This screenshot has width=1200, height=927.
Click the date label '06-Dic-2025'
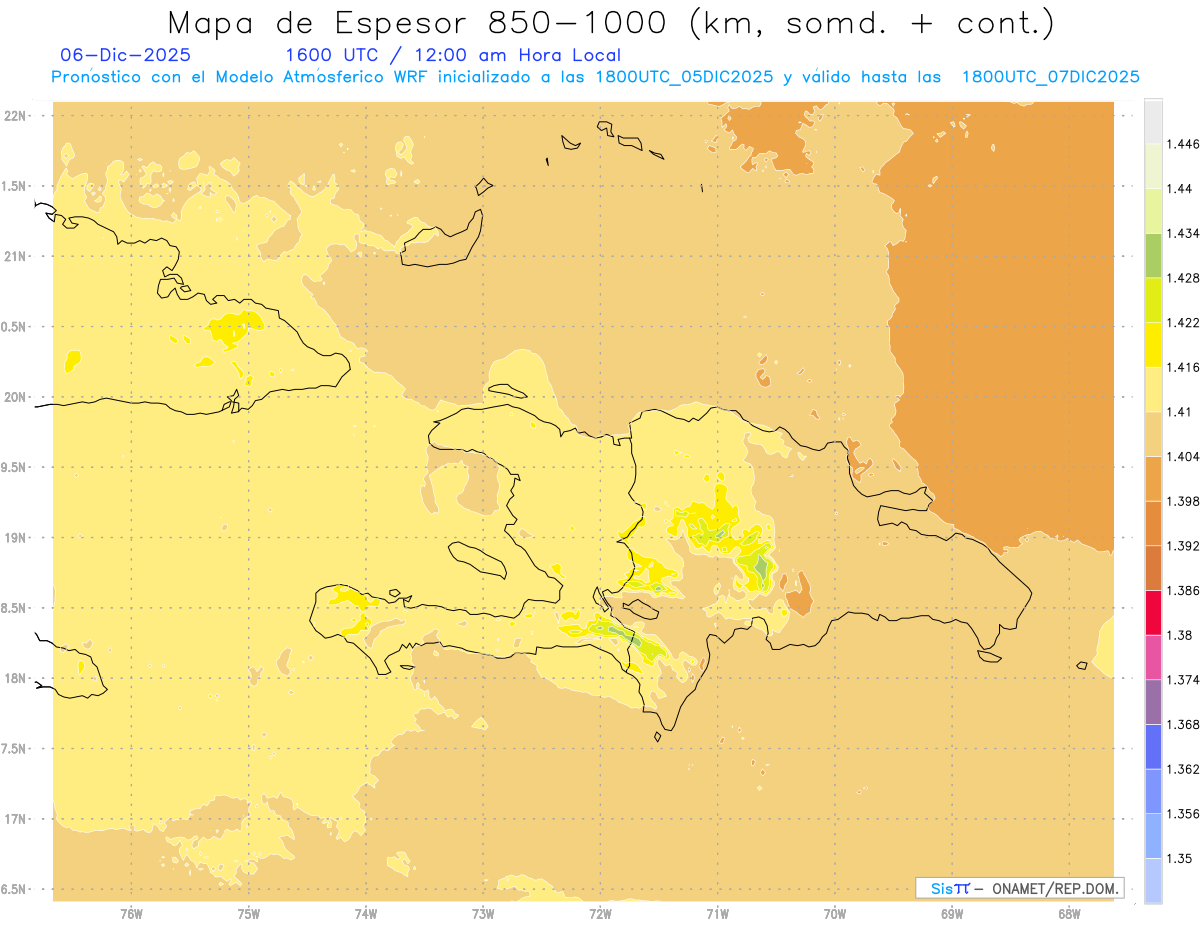(126, 55)
